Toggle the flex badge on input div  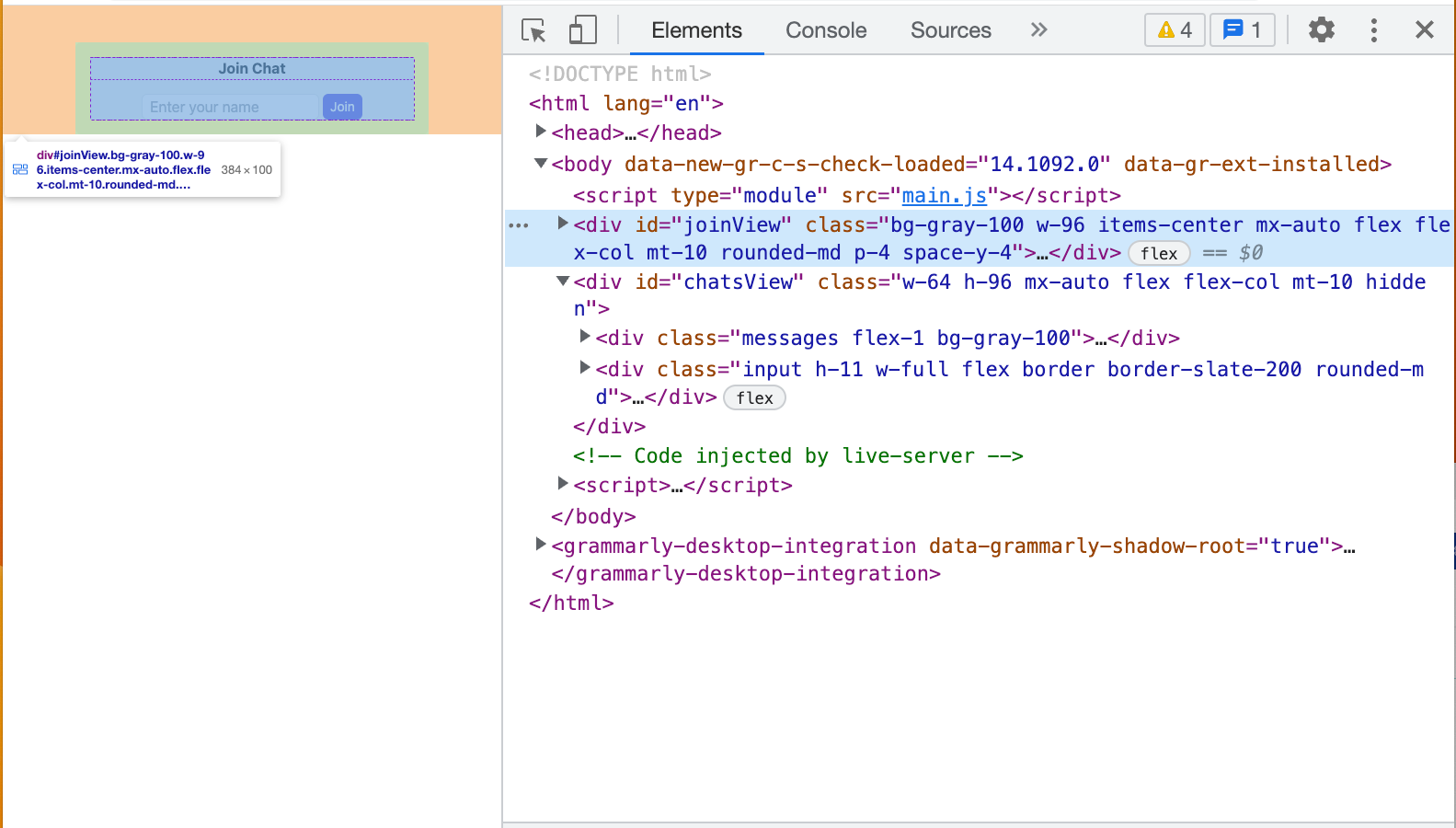[x=754, y=398]
